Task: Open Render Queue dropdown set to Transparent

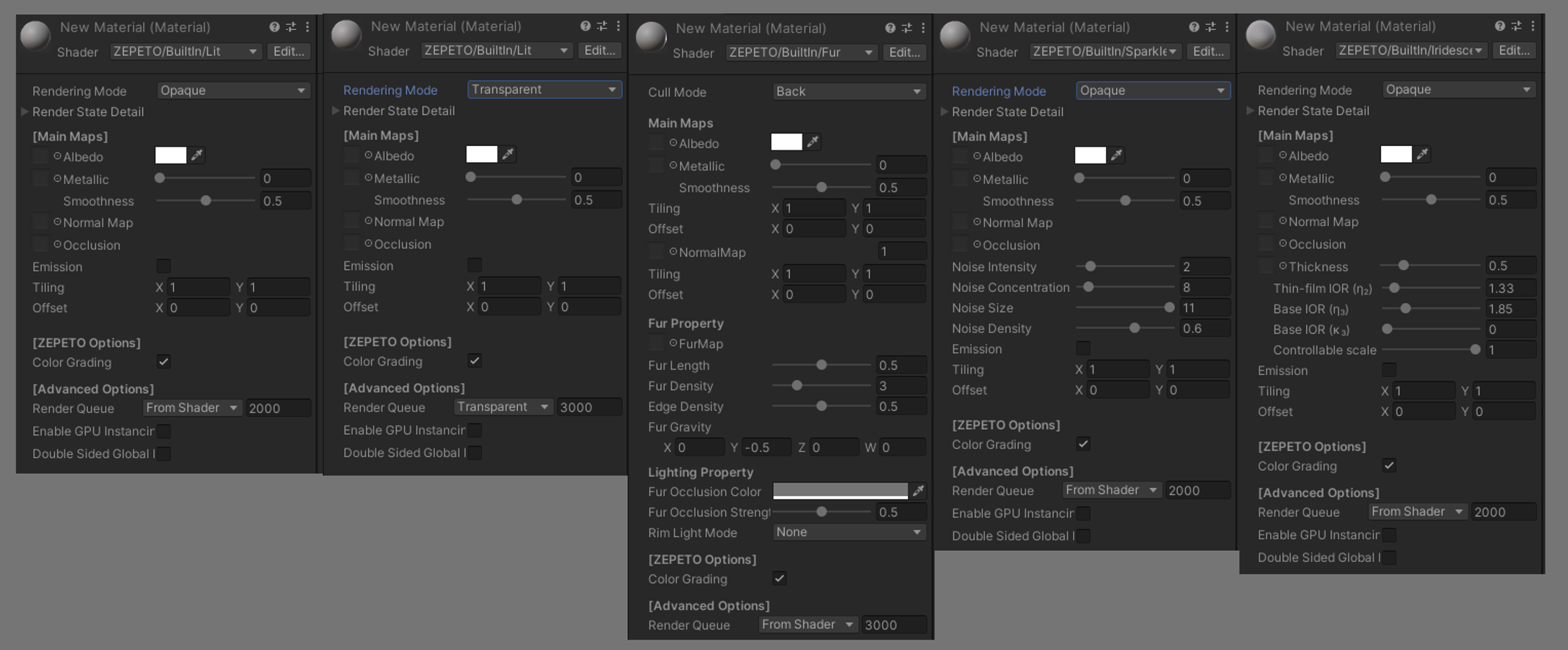Action: click(x=503, y=406)
